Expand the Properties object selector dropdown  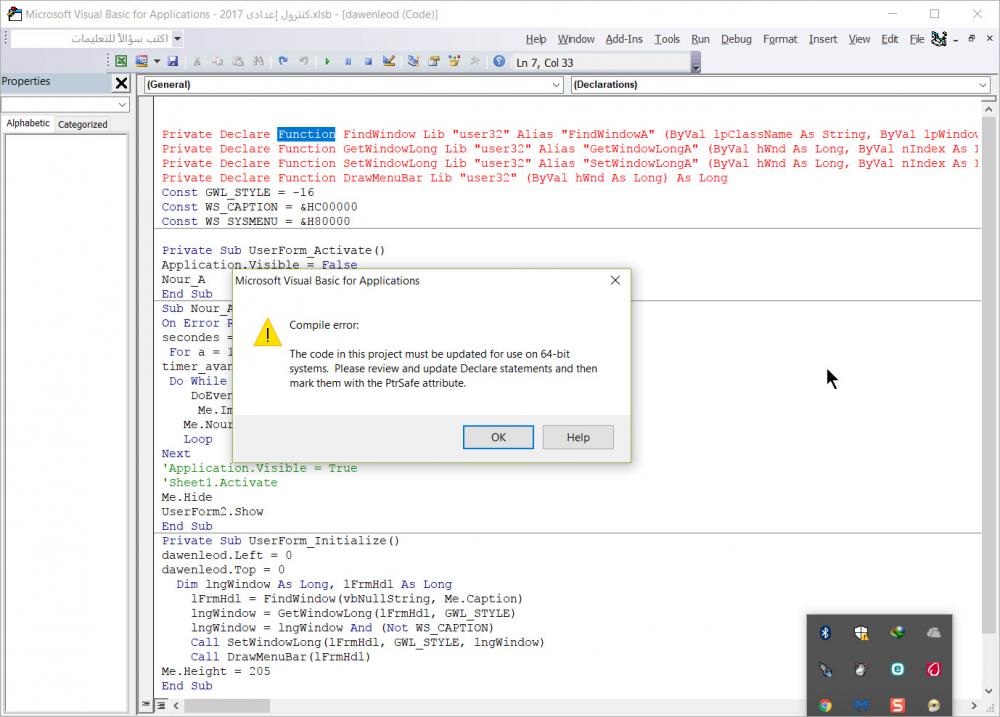(x=122, y=104)
